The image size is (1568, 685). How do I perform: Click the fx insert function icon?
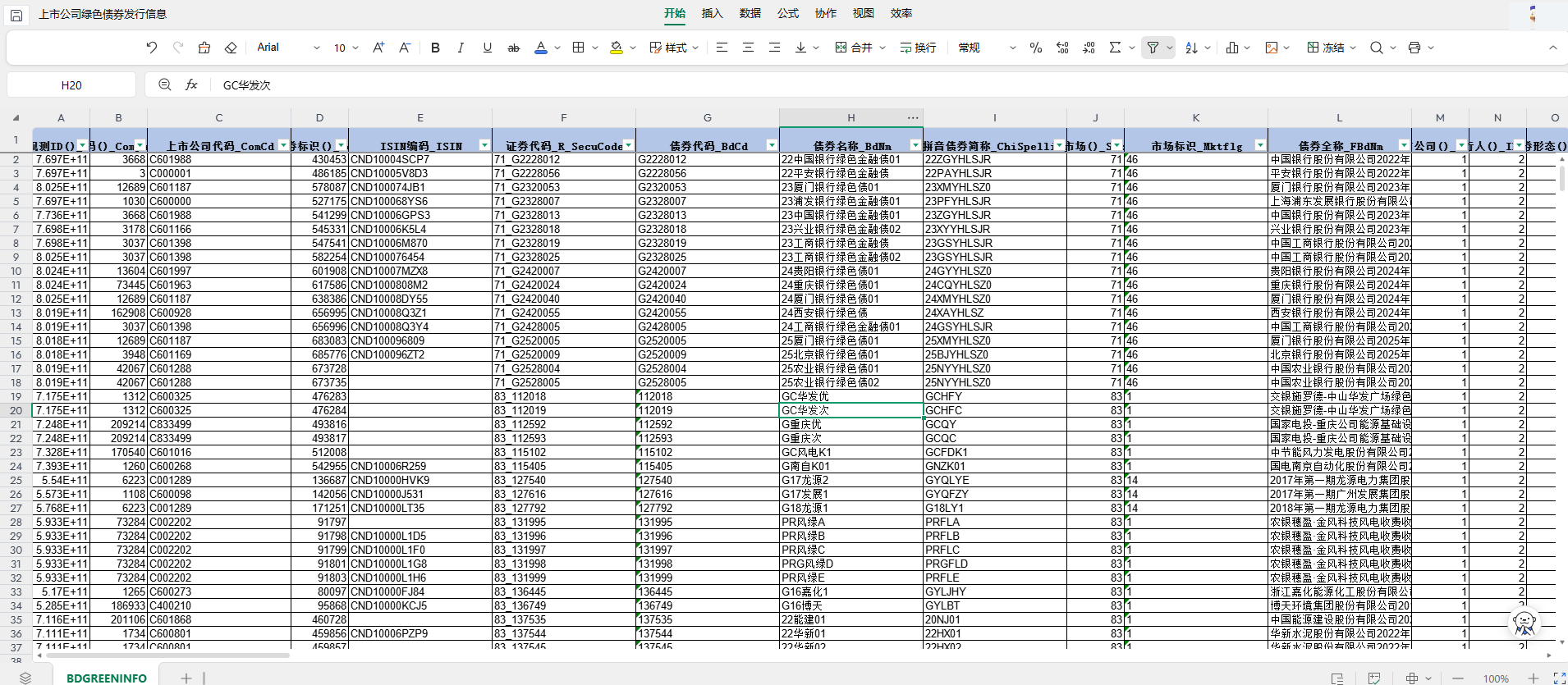click(191, 84)
